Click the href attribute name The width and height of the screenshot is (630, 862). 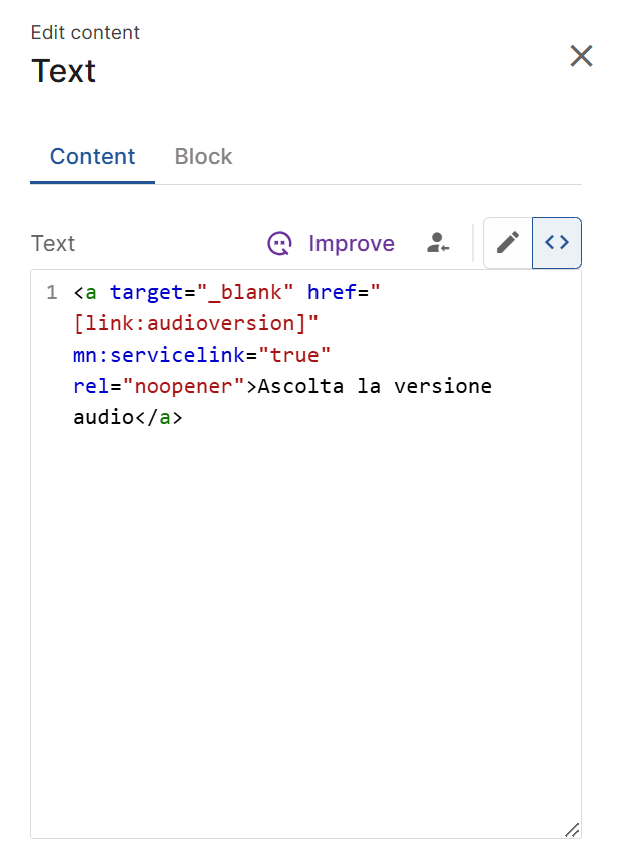tap(331, 293)
